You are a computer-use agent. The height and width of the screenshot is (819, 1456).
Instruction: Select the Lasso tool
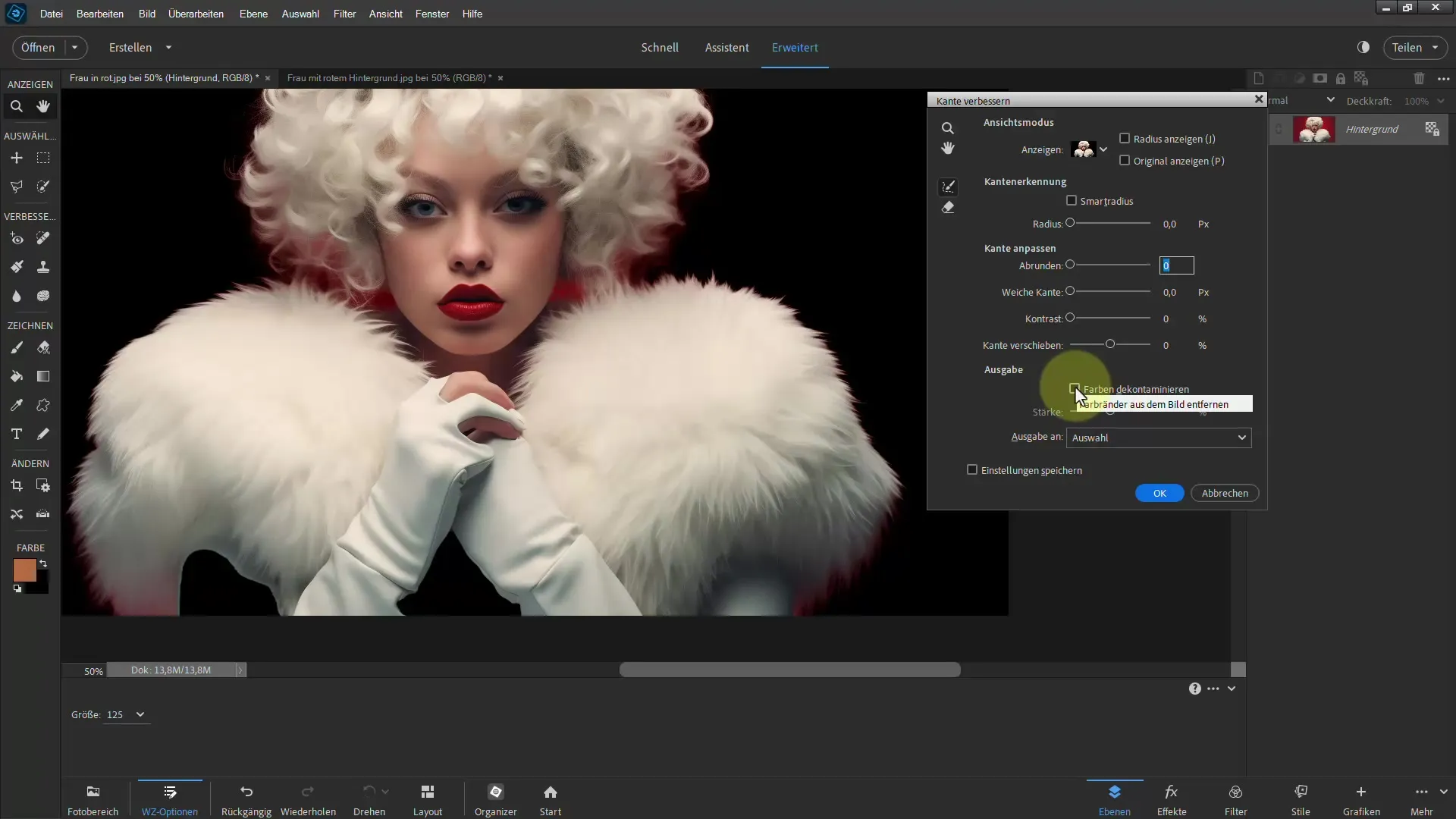17,187
